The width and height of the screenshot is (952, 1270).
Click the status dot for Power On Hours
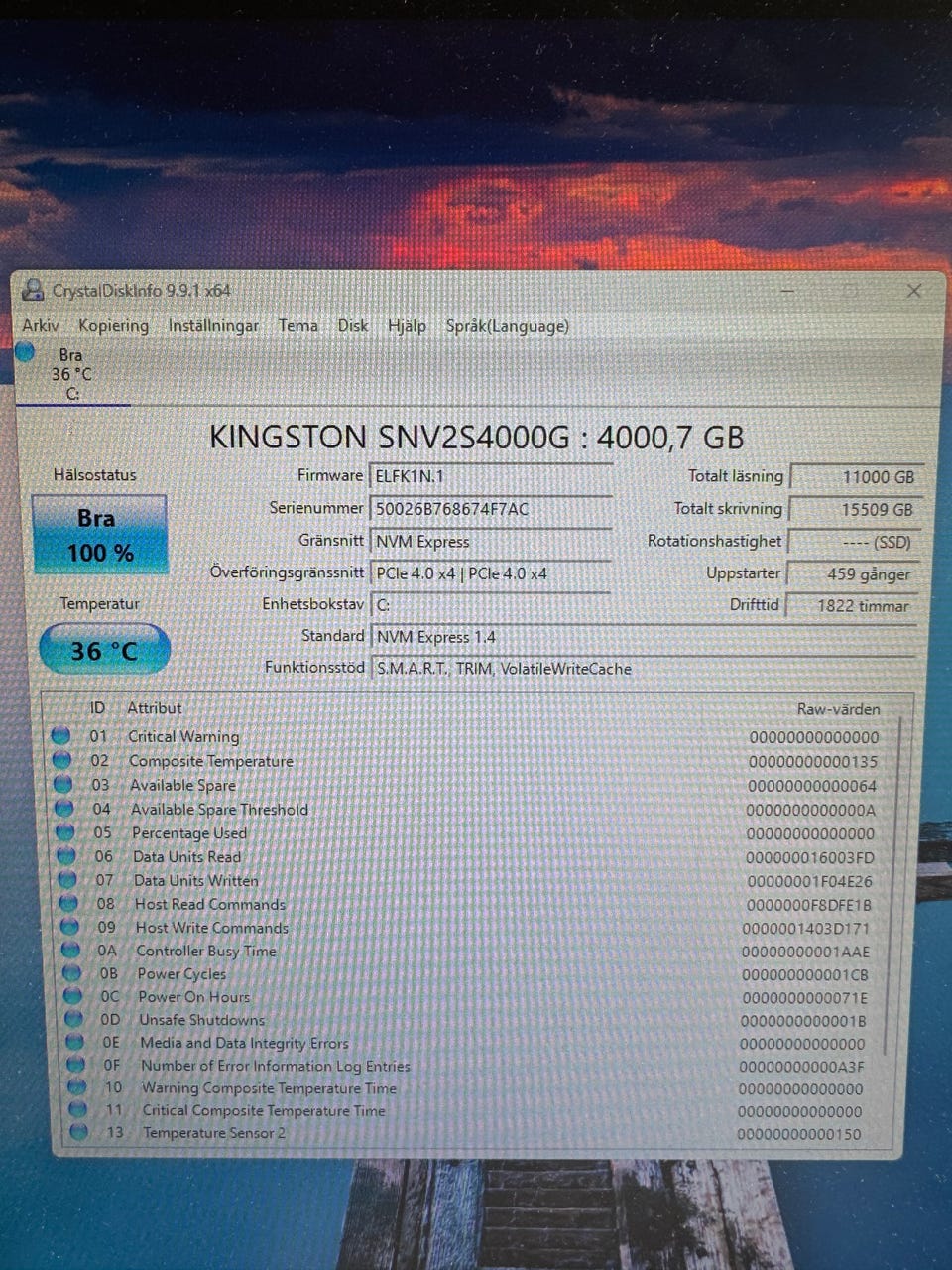point(73,996)
